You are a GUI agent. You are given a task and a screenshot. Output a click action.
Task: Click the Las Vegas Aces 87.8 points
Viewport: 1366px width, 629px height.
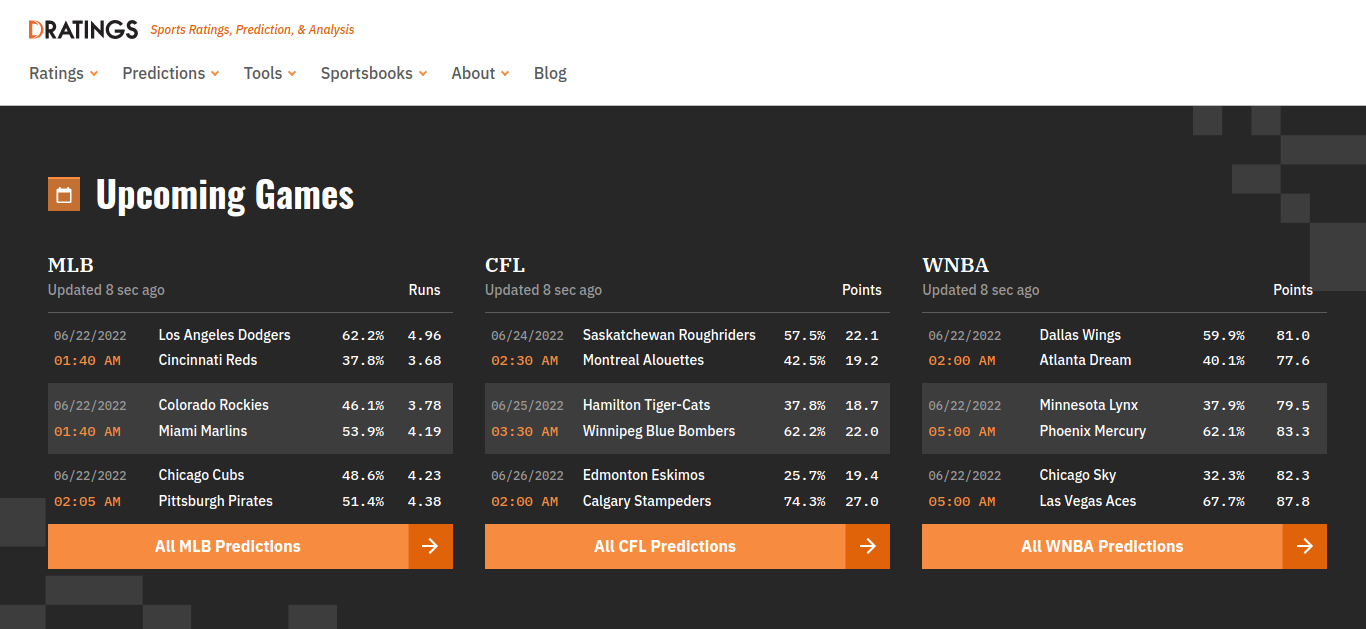click(1293, 501)
